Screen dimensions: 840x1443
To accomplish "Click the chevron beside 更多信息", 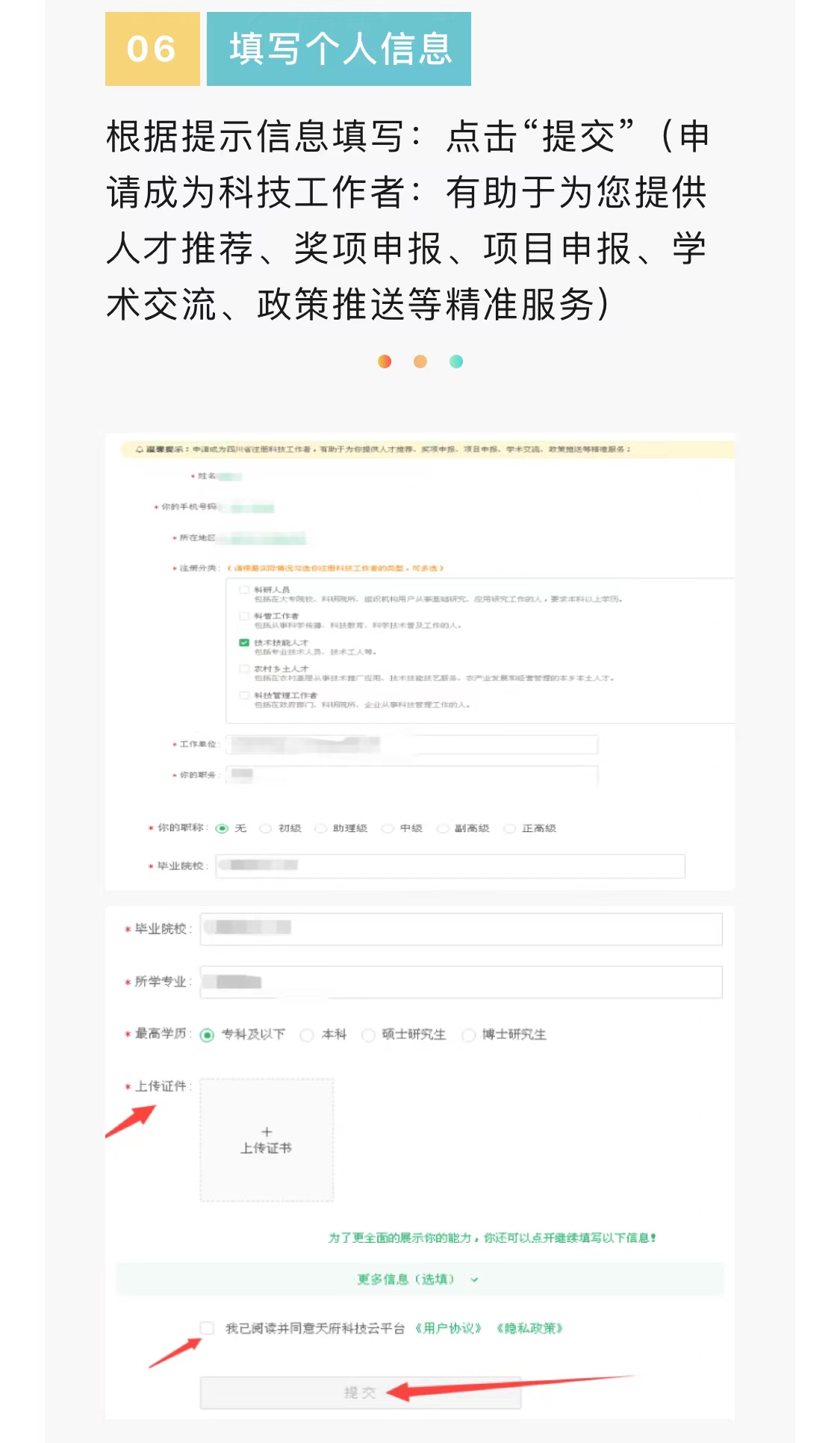I will [474, 1279].
